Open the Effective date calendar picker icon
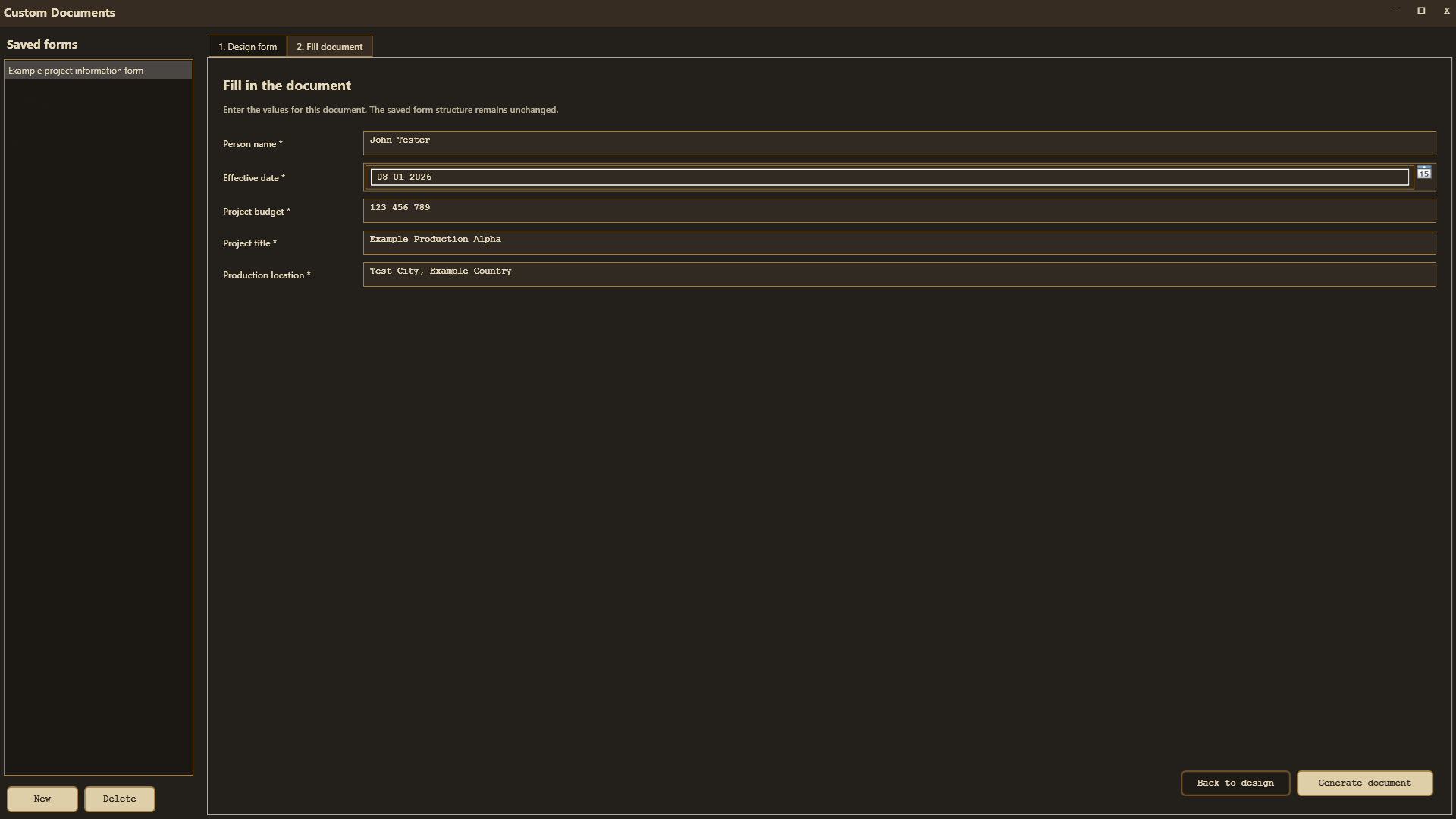 (x=1423, y=173)
